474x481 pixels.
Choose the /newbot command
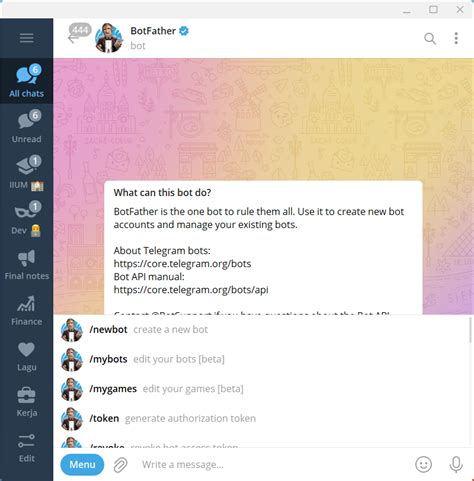tap(262, 330)
